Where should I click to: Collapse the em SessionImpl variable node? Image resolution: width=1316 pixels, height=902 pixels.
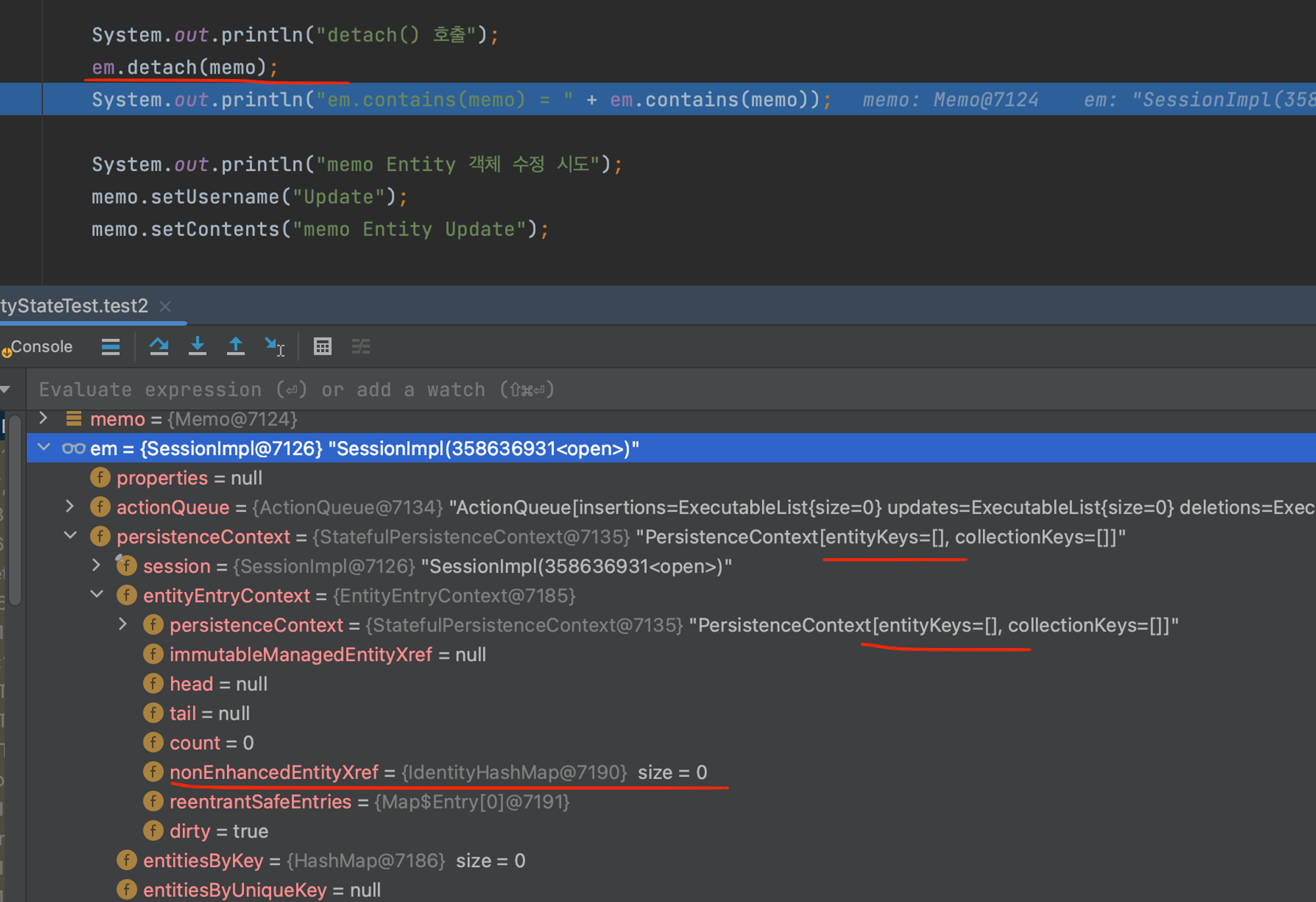point(43,448)
